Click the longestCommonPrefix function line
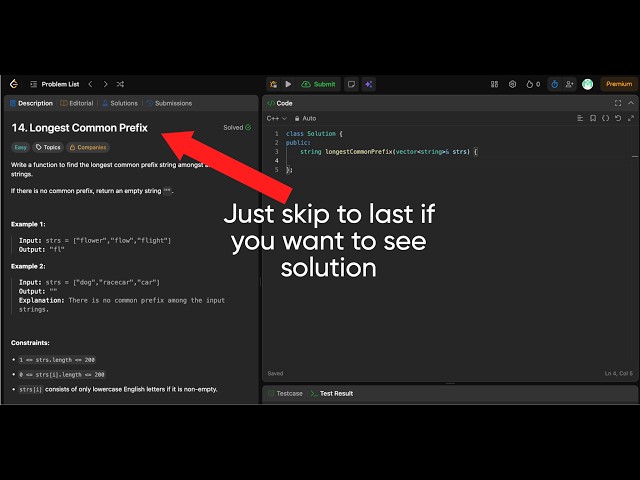The image size is (640, 480). tap(389, 151)
